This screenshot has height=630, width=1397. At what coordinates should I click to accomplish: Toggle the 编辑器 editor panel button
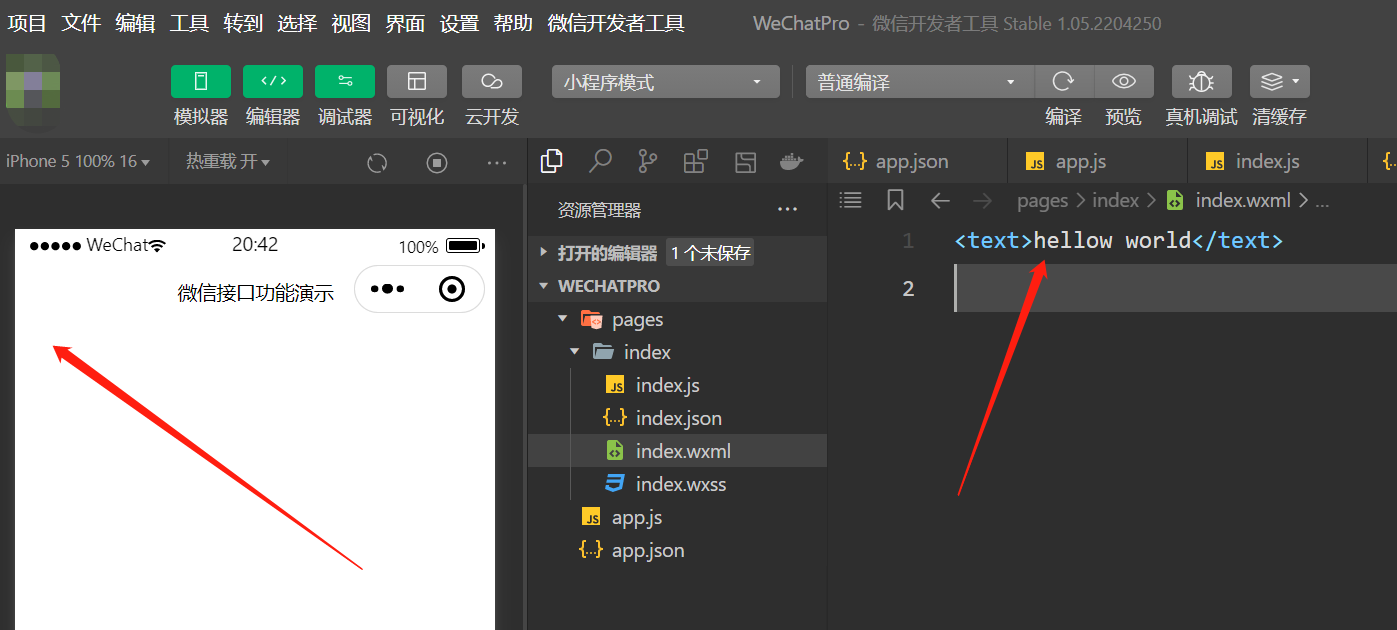(x=273, y=82)
